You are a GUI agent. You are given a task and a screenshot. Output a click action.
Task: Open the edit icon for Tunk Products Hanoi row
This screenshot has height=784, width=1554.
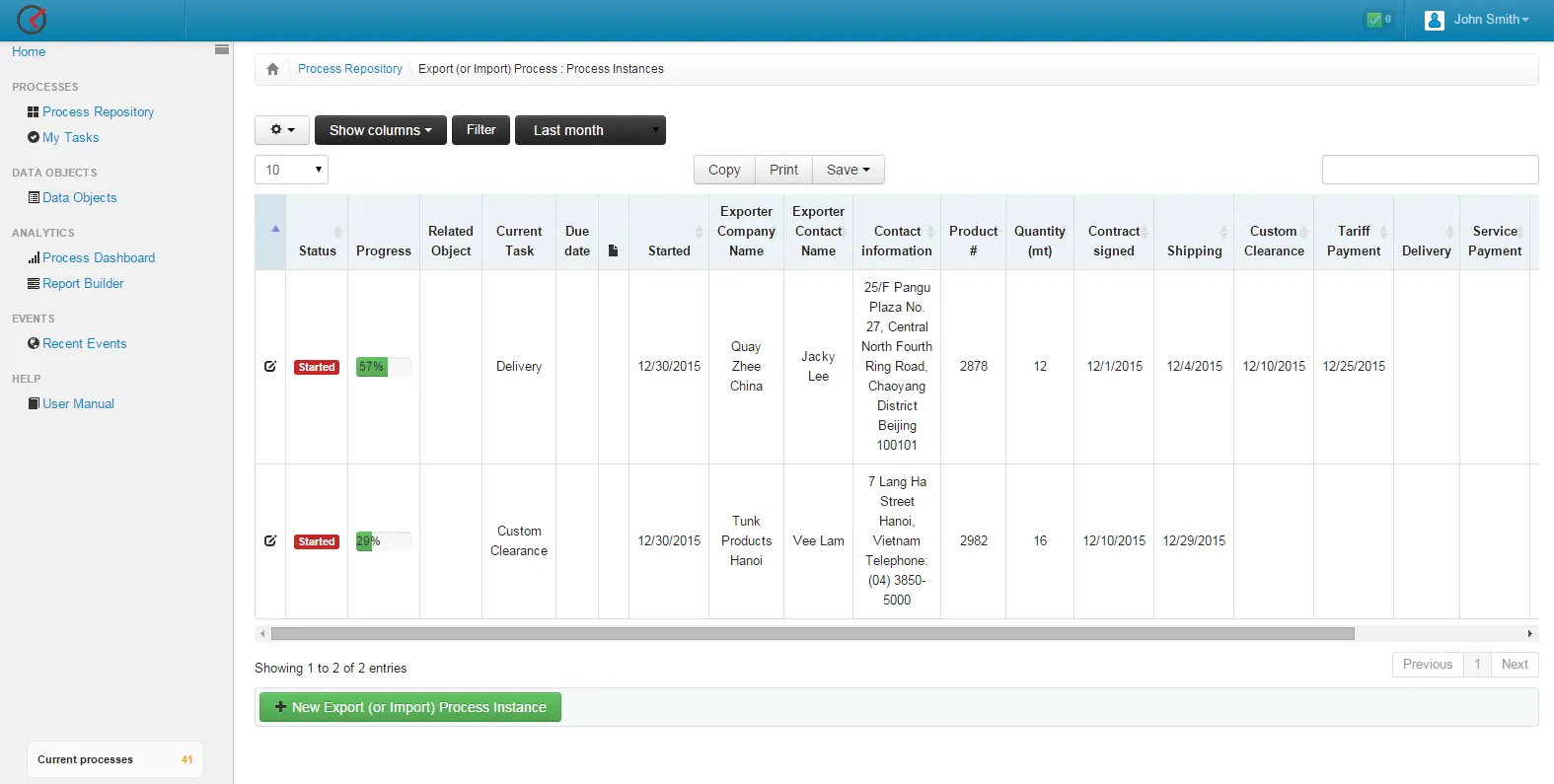[x=270, y=540]
